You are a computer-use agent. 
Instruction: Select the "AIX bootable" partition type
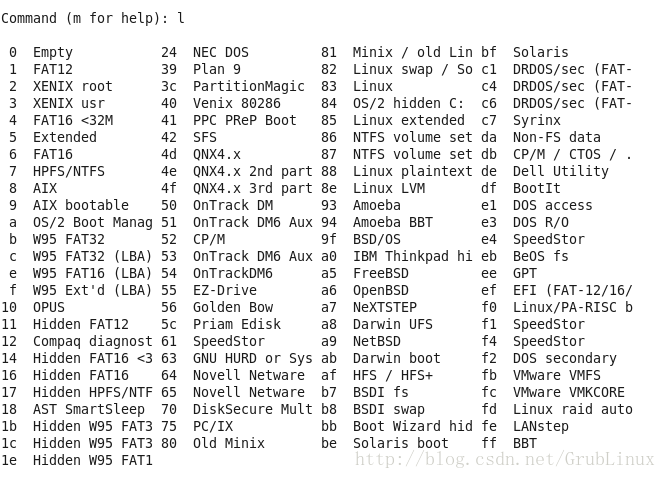click(x=80, y=205)
